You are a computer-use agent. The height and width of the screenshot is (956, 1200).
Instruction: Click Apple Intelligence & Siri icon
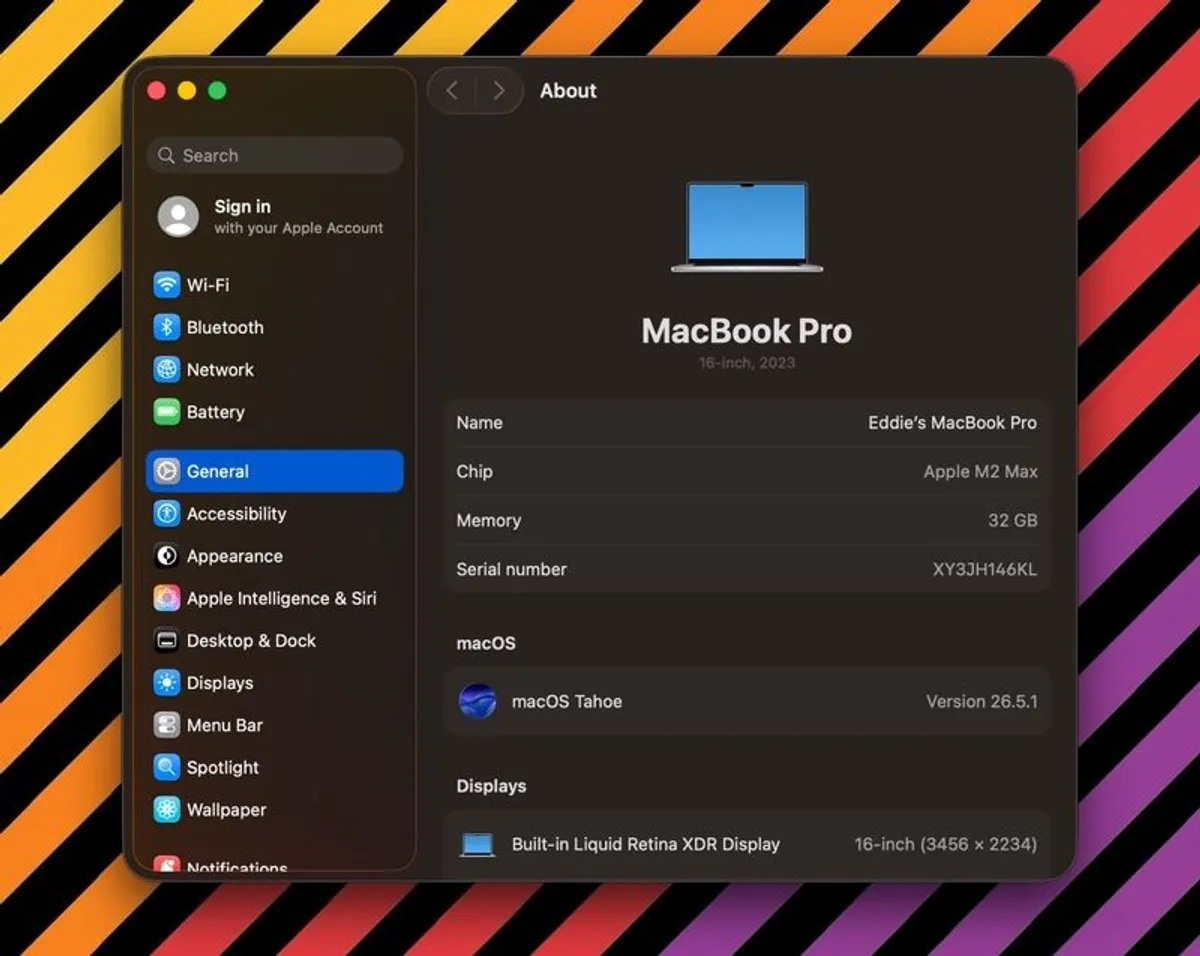click(x=166, y=598)
